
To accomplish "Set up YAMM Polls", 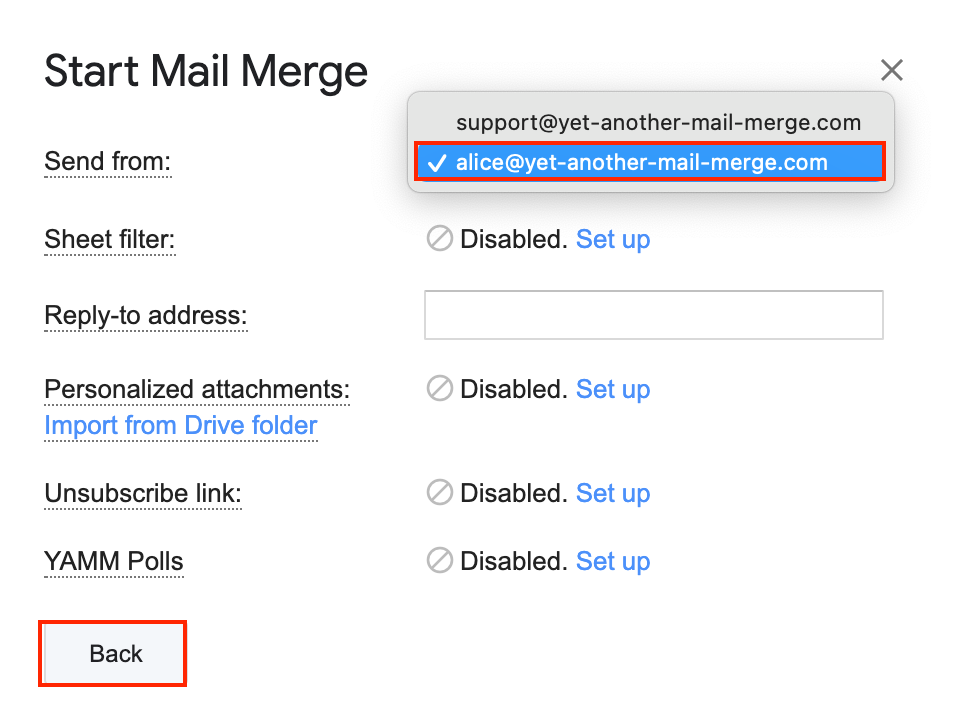I will tap(613, 561).
